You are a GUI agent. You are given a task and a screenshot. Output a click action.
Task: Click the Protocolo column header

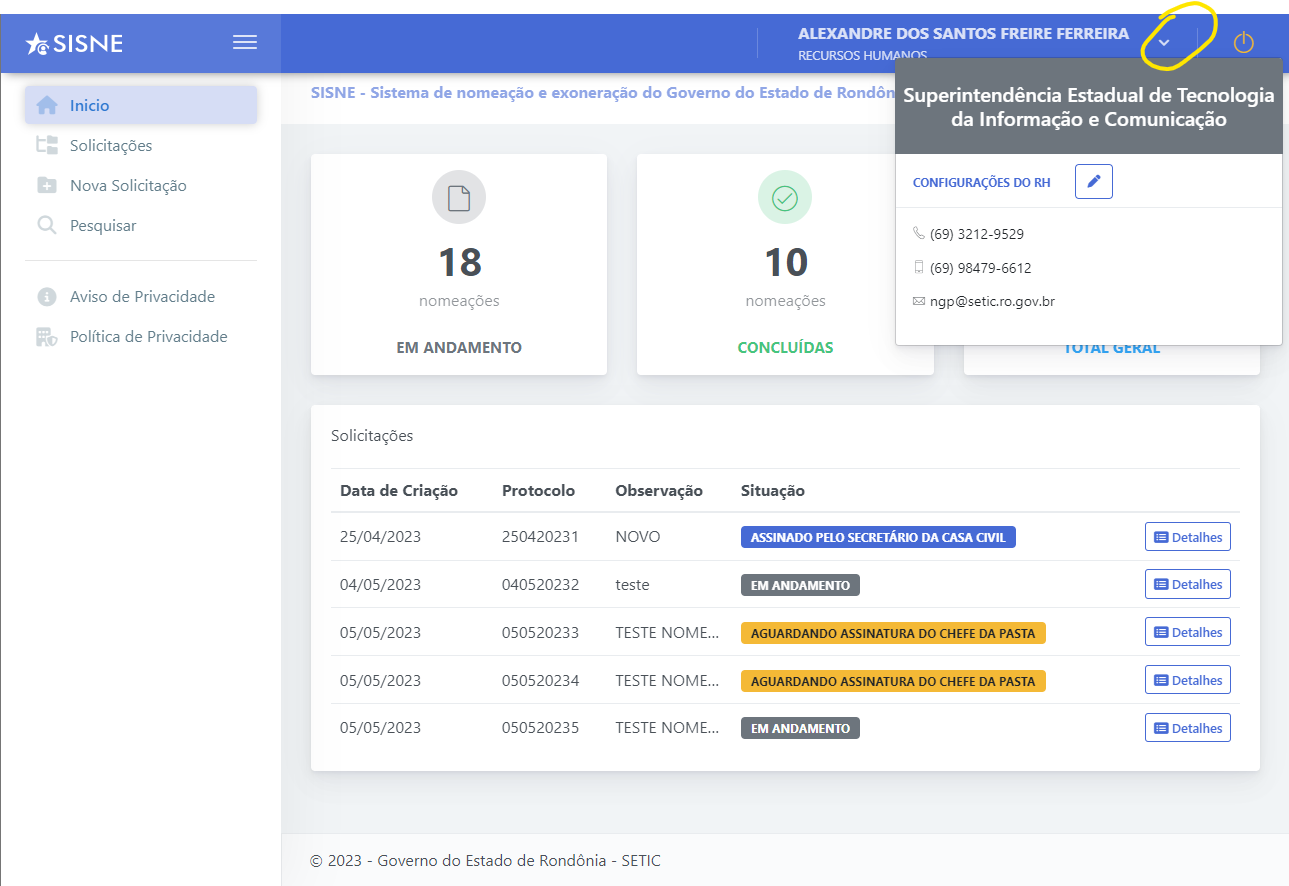[x=538, y=490]
